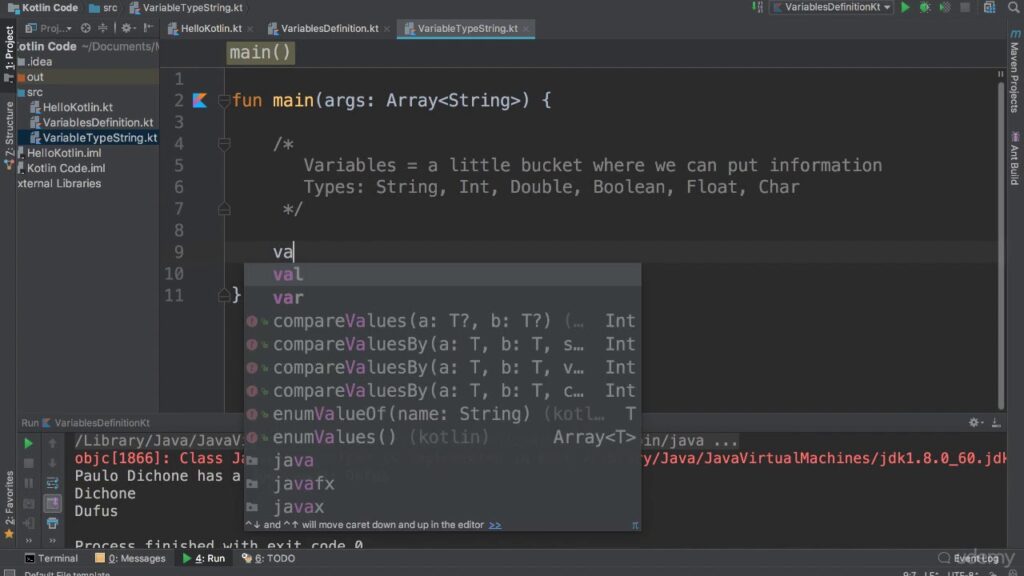This screenshot has width=1024, height=576.
Task: Run VariablesDefinitionKt with the green toolbar play button
Action: coord(905,7)
